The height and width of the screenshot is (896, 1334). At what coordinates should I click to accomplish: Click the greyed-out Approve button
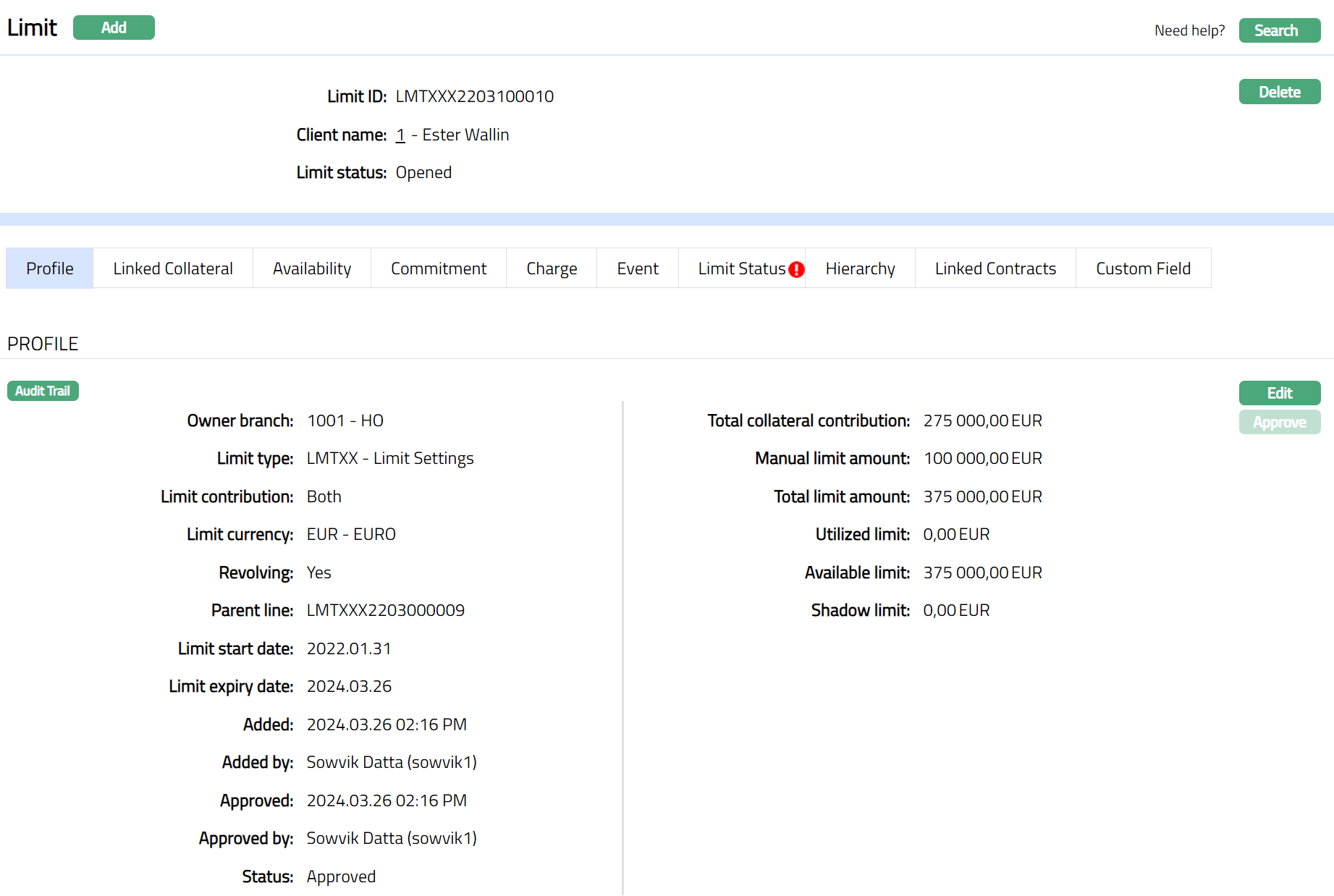(x=1279, y=422)
